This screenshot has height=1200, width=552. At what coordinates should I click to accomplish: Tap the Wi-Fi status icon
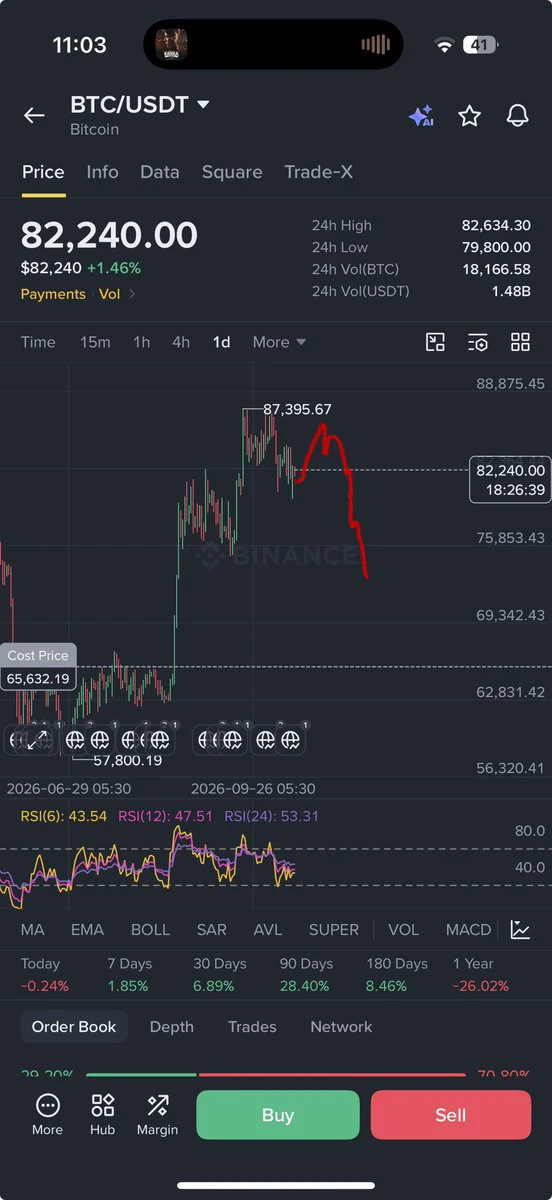point(444,45)
